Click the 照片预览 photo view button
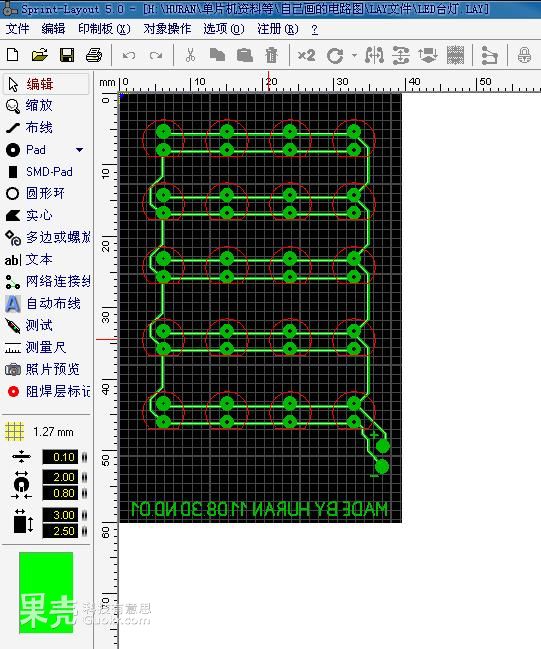 click(x=46, y=369)
